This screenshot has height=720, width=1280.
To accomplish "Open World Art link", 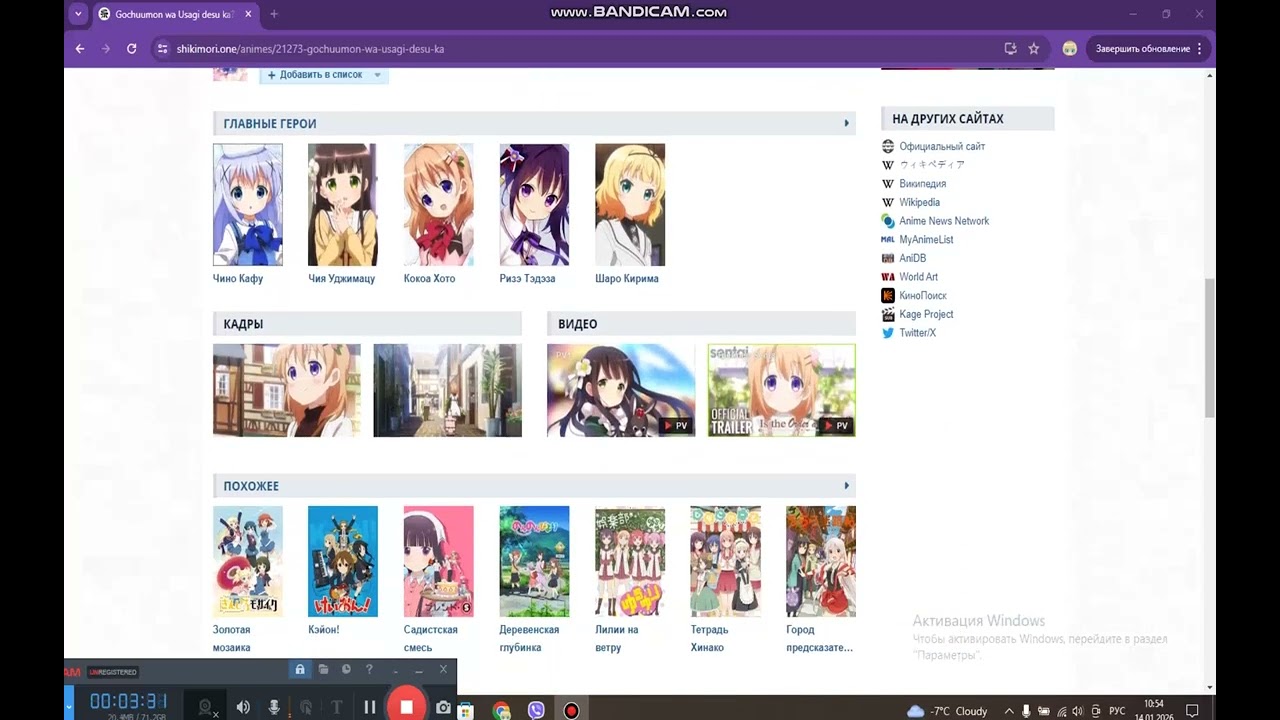I will point(918,277).
